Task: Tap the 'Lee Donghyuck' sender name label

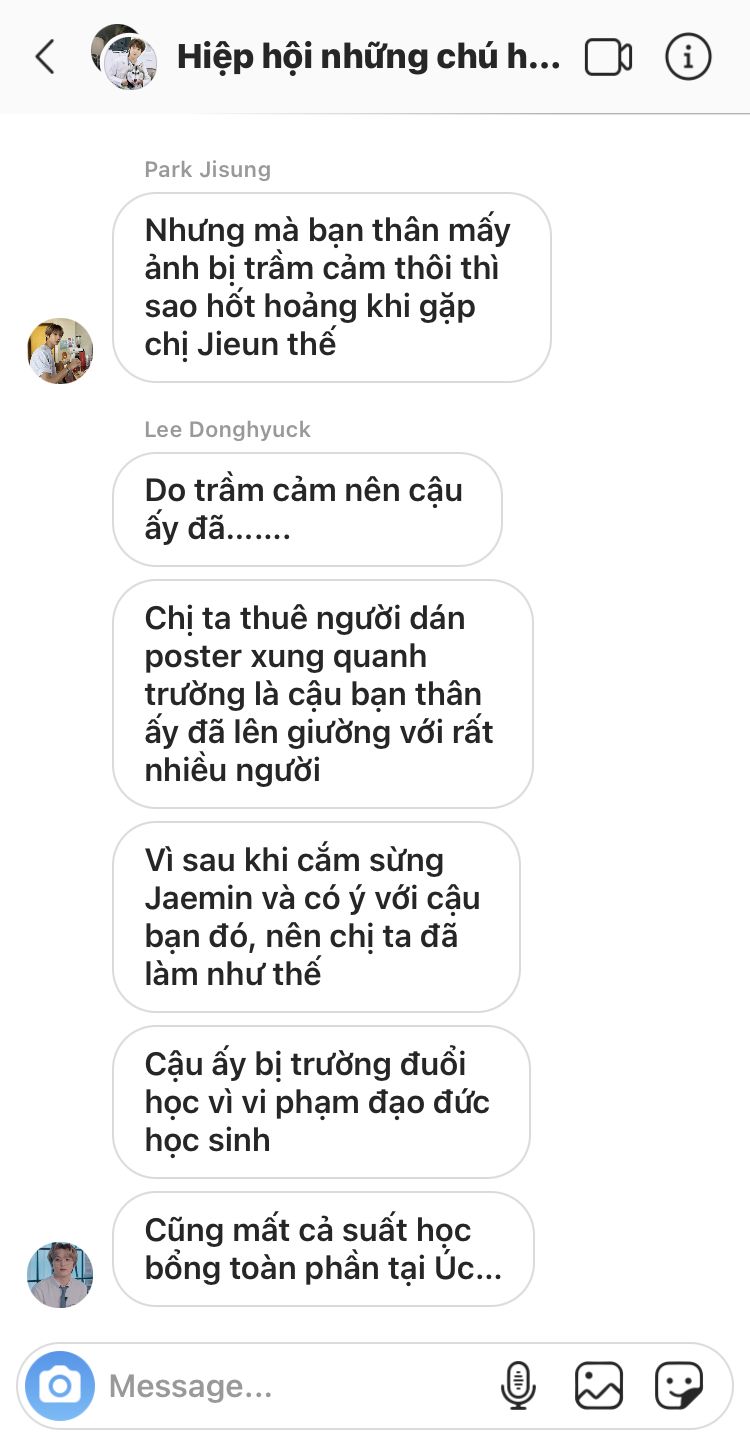Action: 228,429
